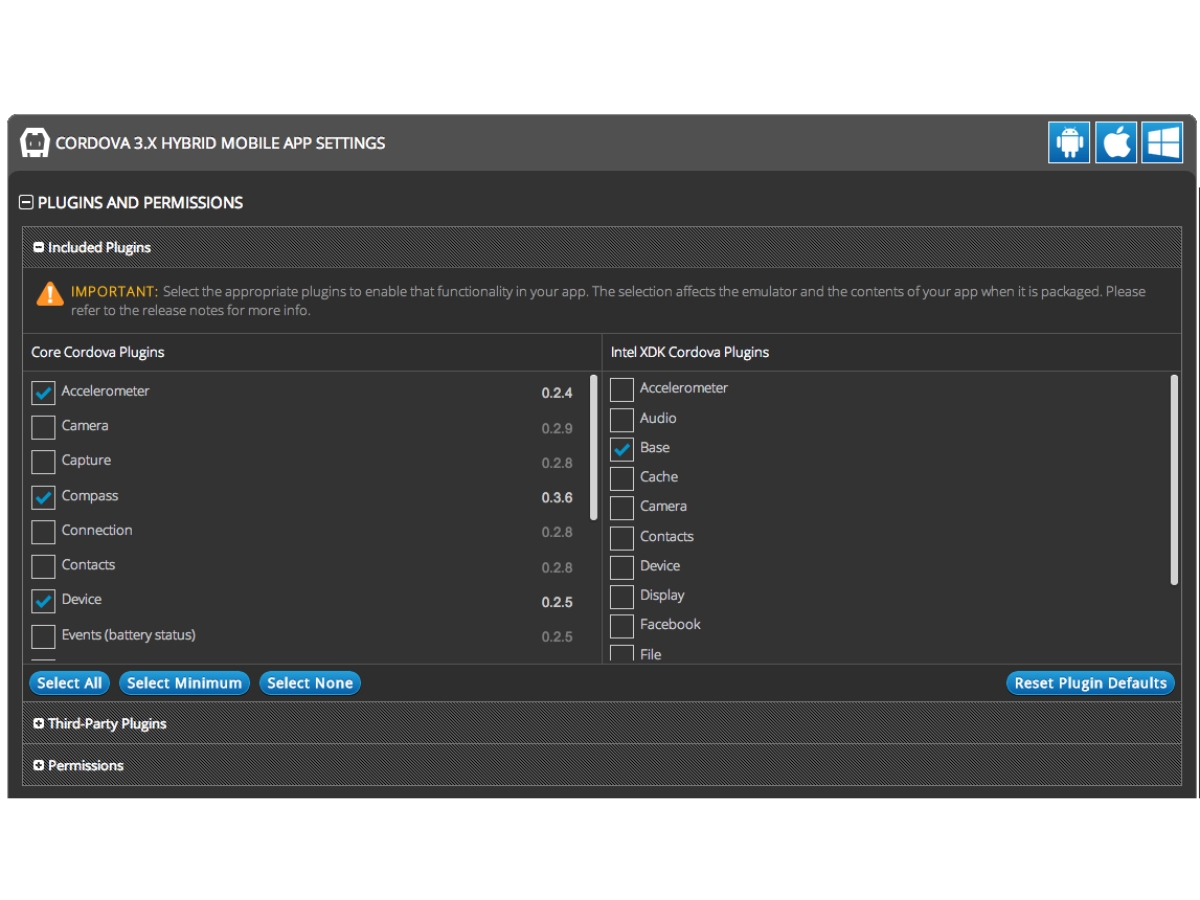1200x900 pixels.
Task: Collapse the Included Plugins panel
Action: click(x=39, y=248)
